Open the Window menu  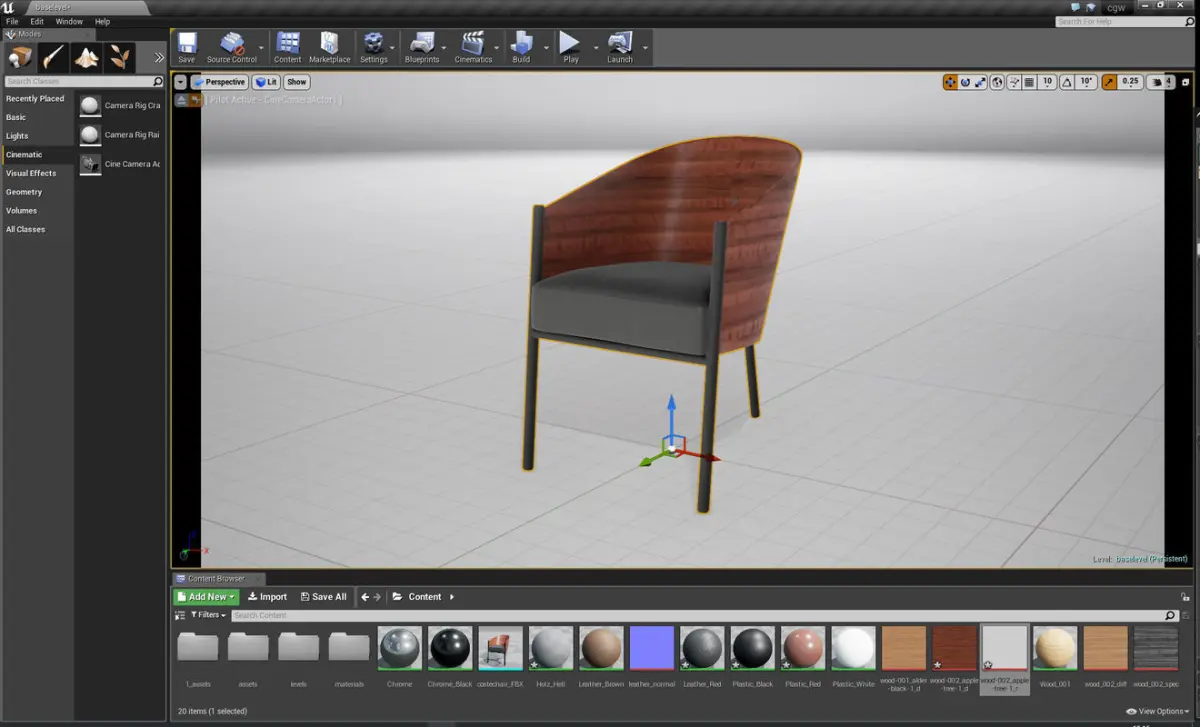(x=69, y=21)
